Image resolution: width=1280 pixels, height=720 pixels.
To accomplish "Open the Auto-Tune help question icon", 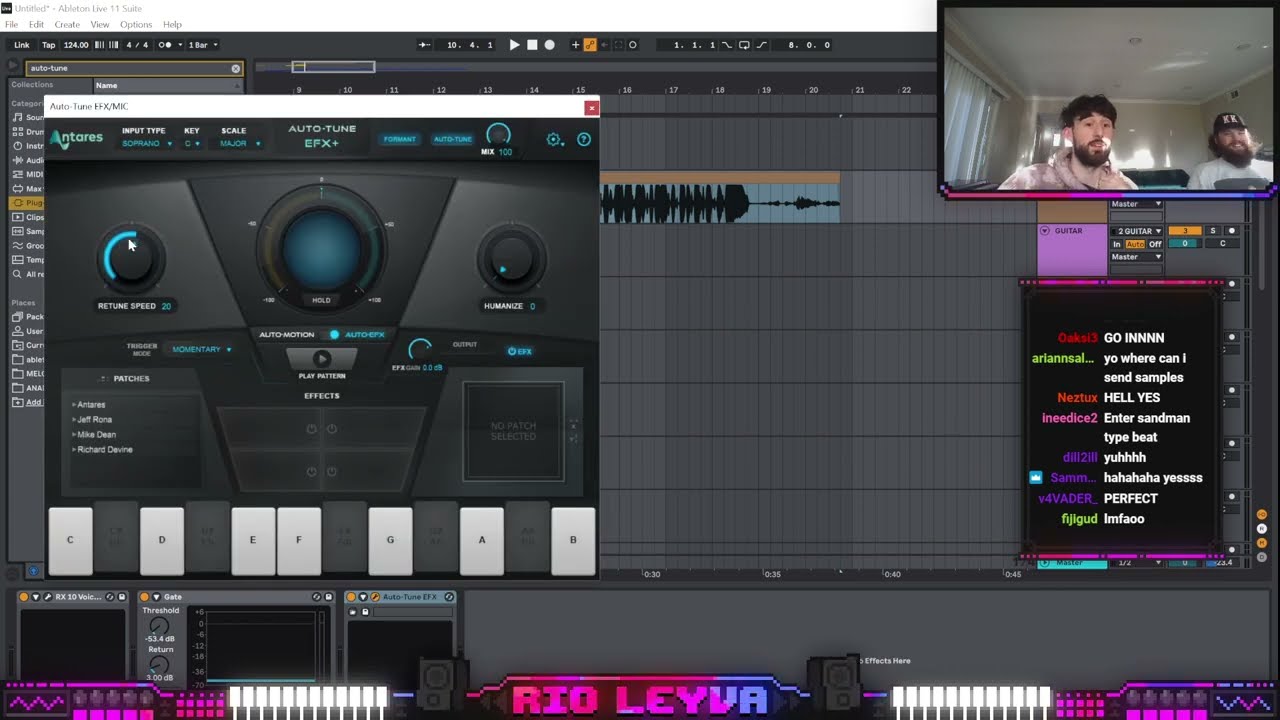I will [584, 139].
